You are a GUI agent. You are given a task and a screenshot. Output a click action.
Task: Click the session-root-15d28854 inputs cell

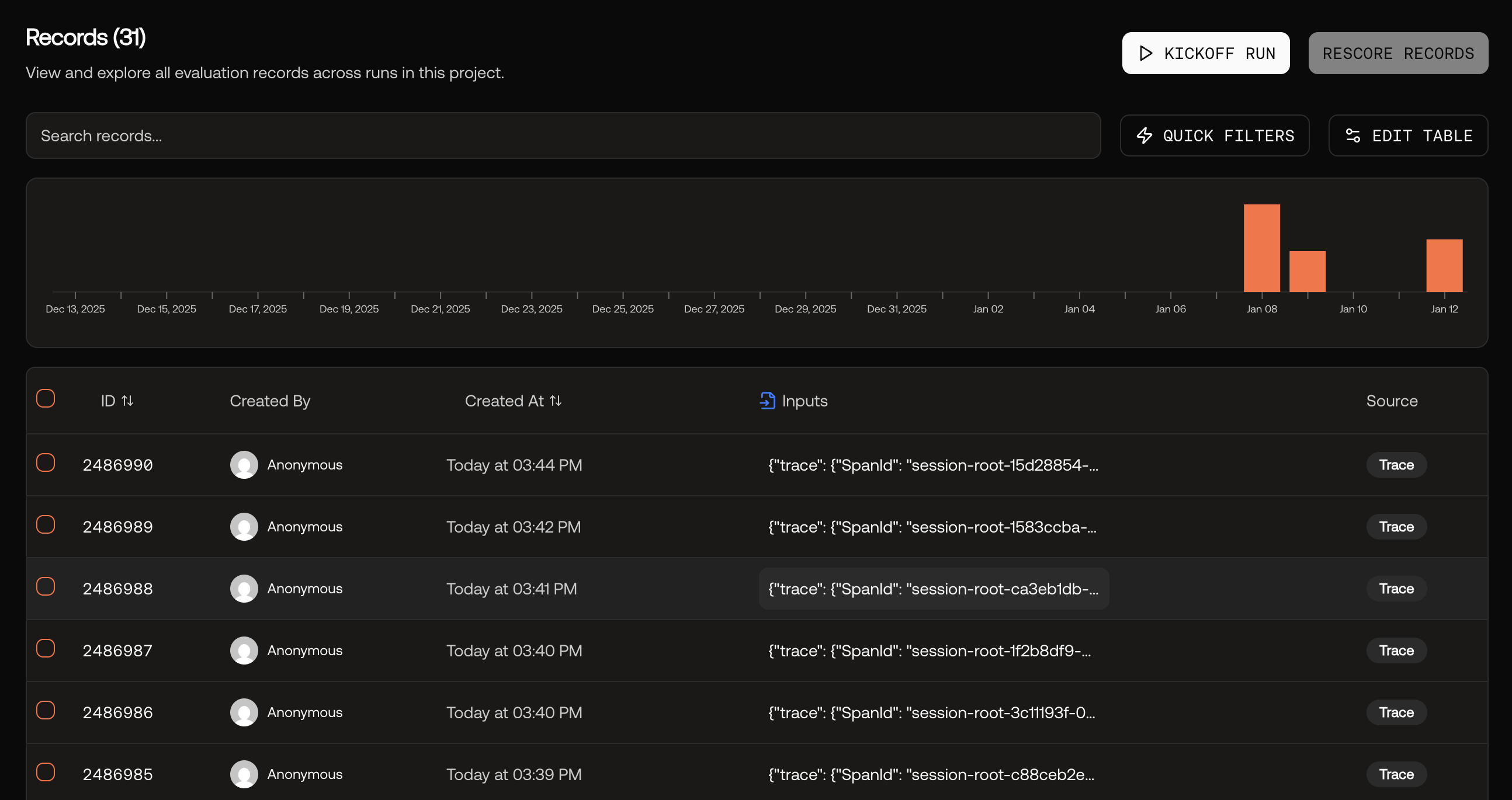pos(933,465)
